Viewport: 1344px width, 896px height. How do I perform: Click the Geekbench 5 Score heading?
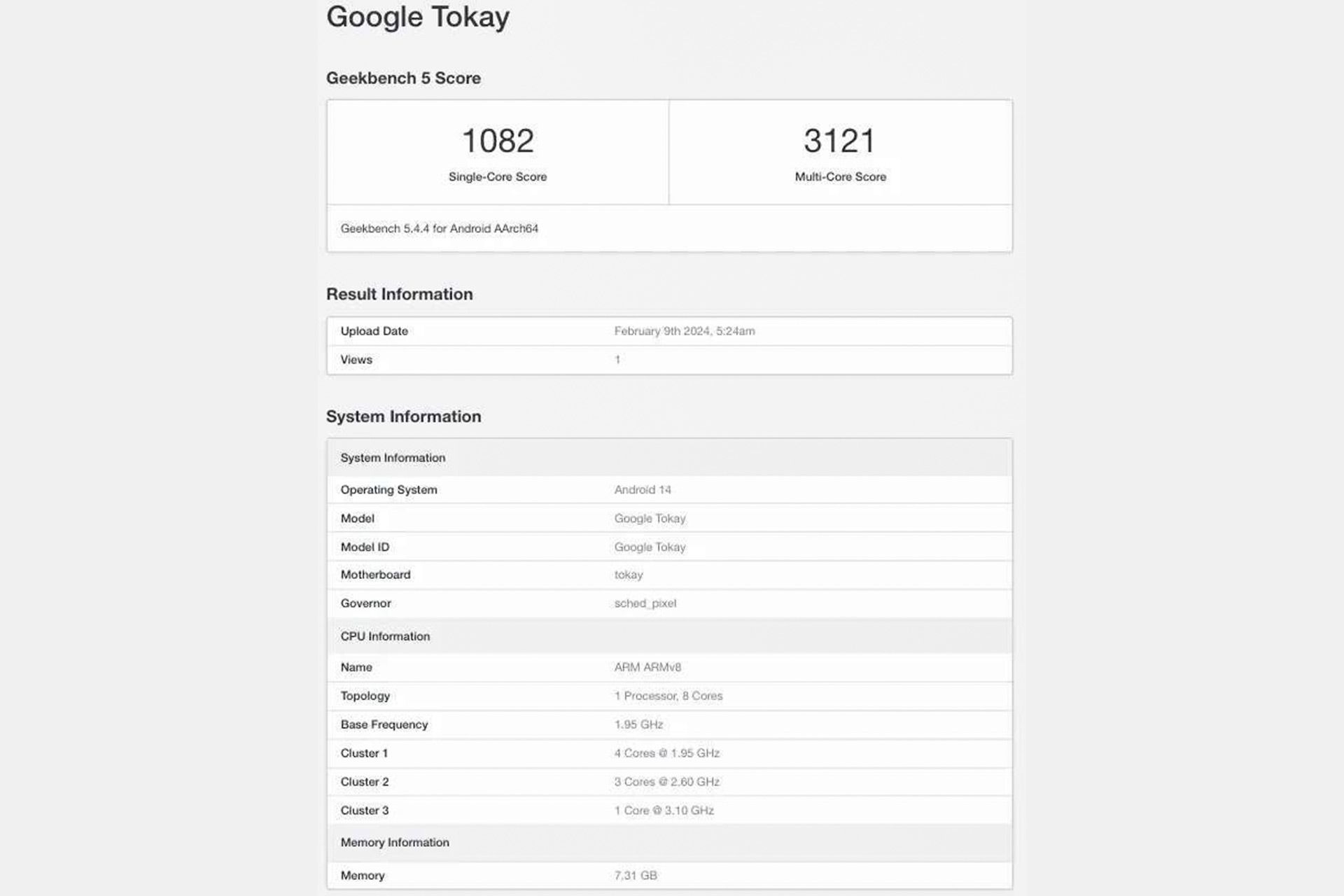(x=403, y=78)
